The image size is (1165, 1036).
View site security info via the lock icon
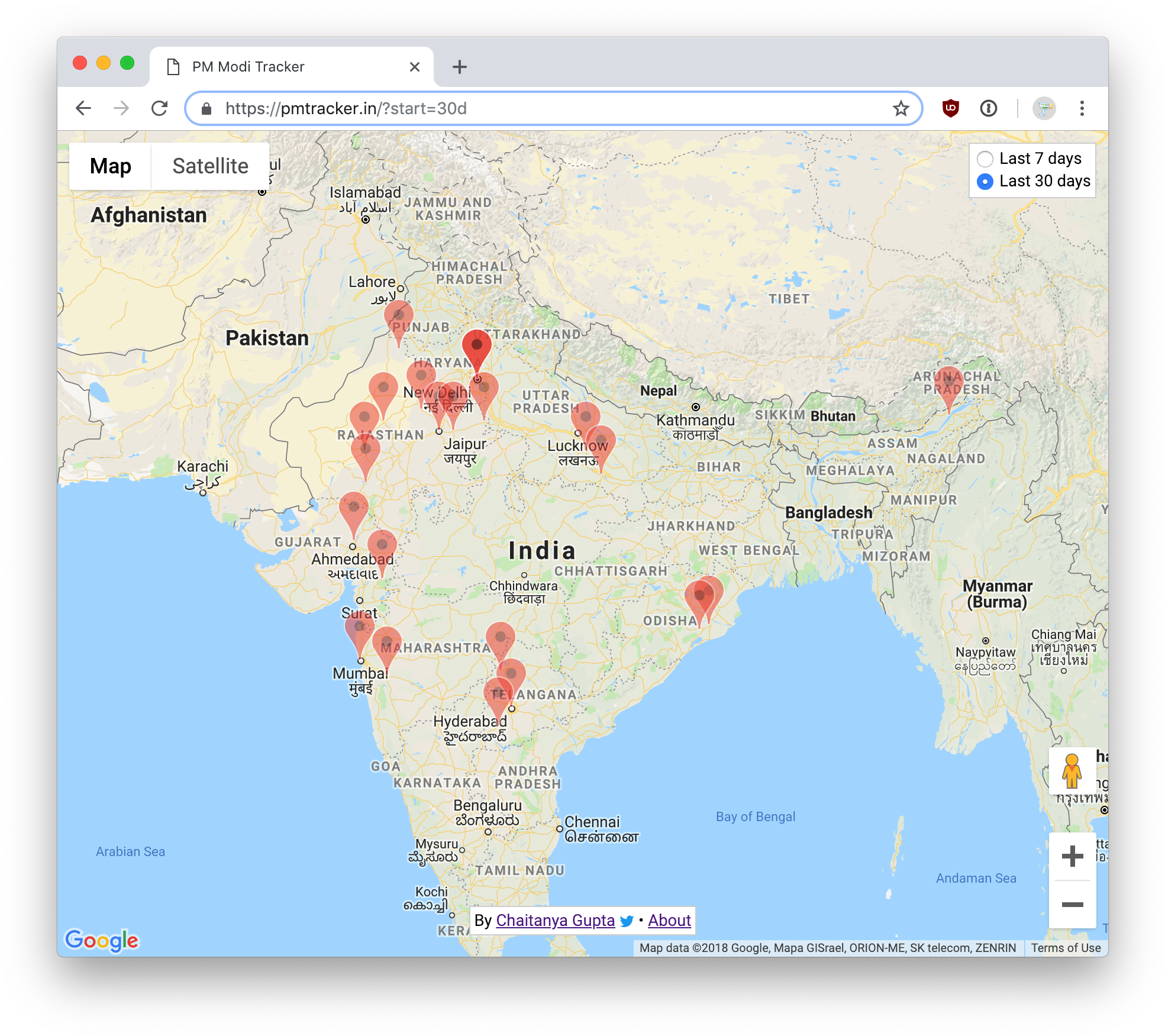[206, 108]
